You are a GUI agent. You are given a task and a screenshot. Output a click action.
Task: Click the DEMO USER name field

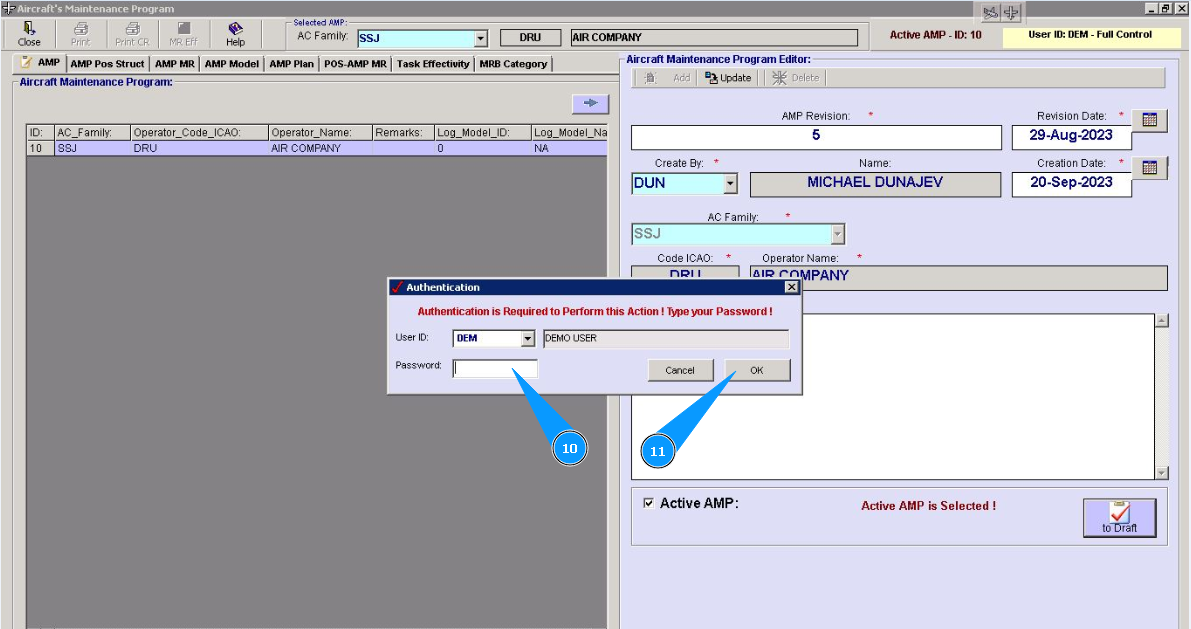pos(666,338)
